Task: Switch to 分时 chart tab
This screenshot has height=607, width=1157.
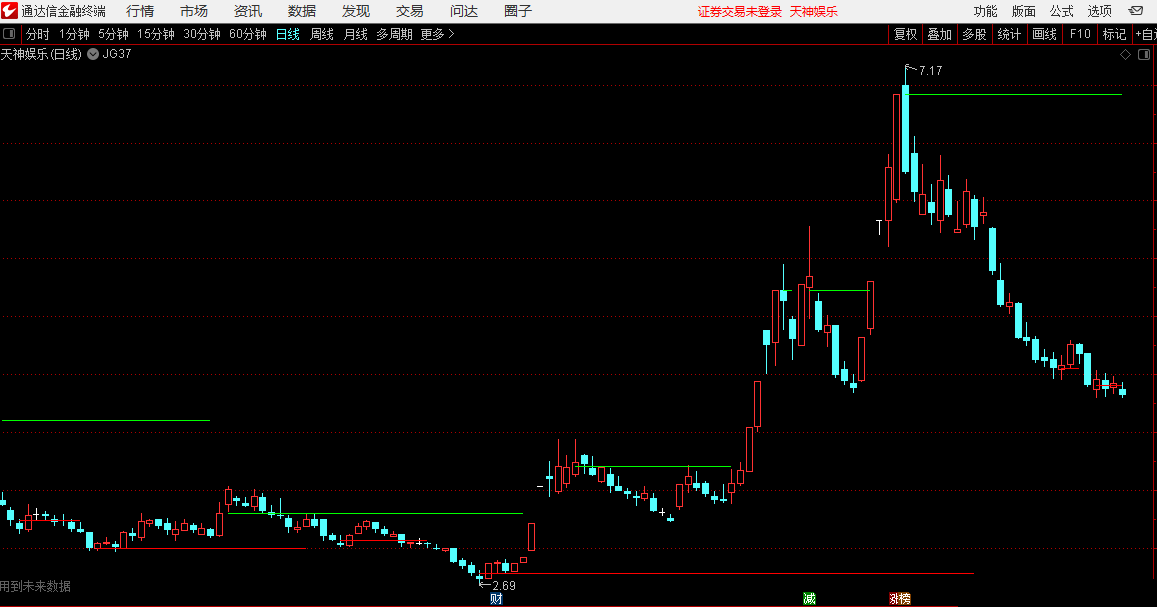Action: 38,34
